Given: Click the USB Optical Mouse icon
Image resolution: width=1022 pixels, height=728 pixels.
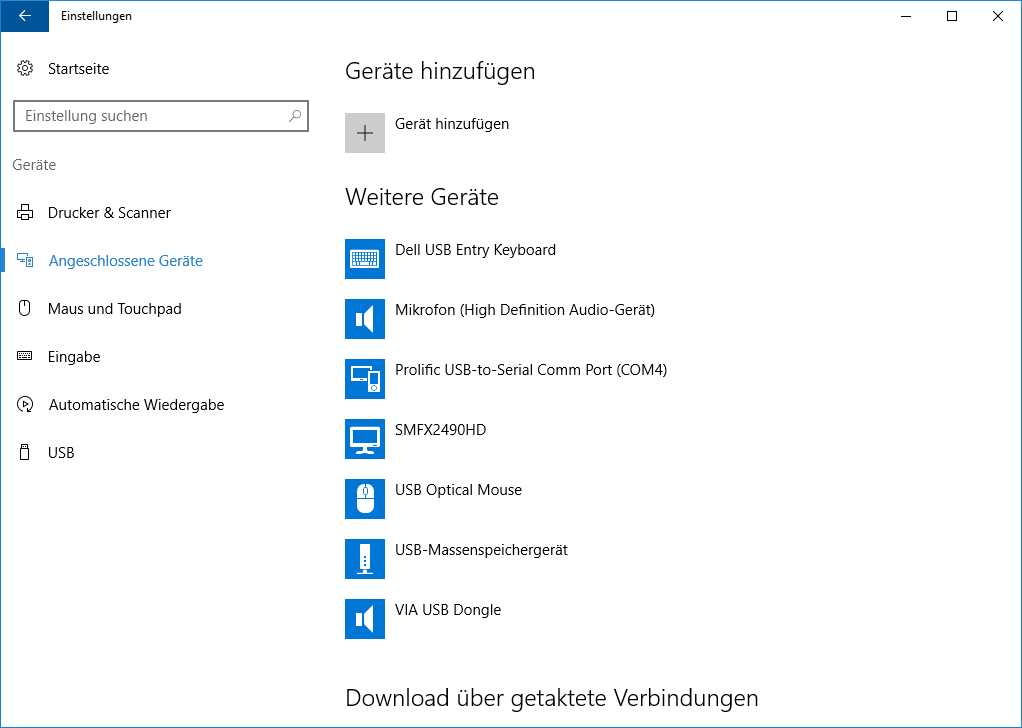Looking at the screenshot, I should click(365, 499).
